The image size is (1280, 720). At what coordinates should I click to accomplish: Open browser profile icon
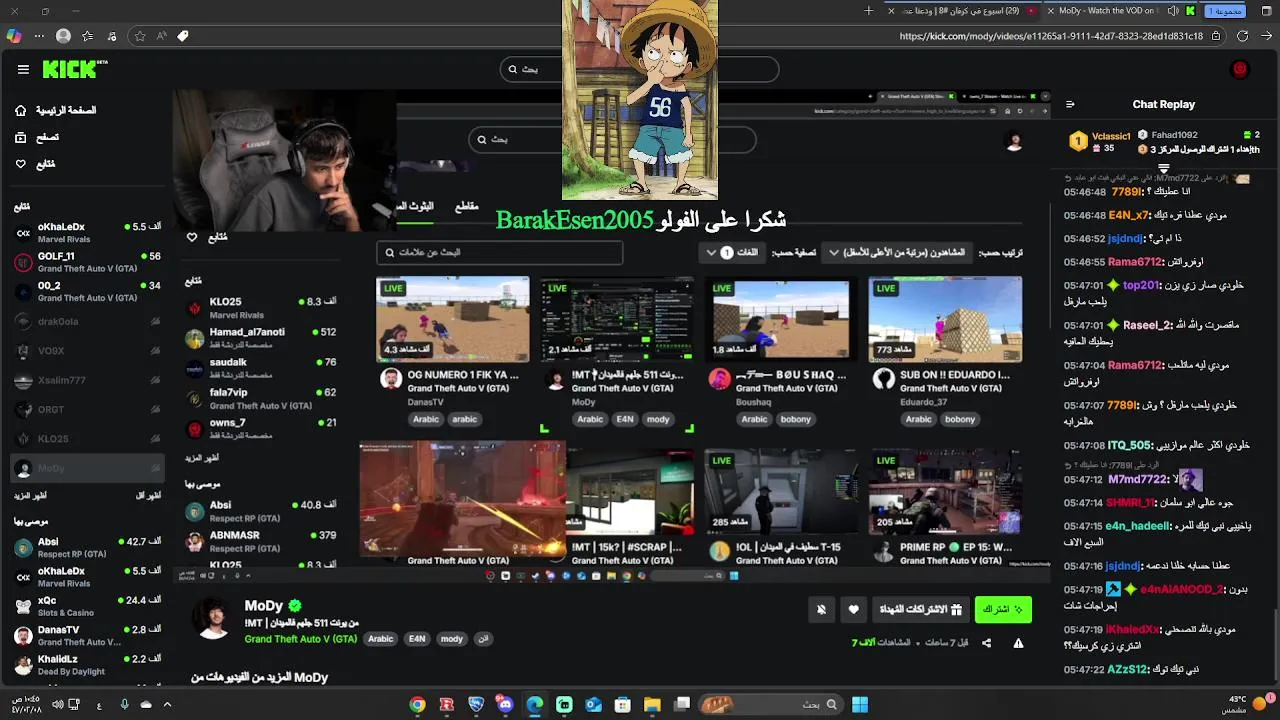(63, 36)
